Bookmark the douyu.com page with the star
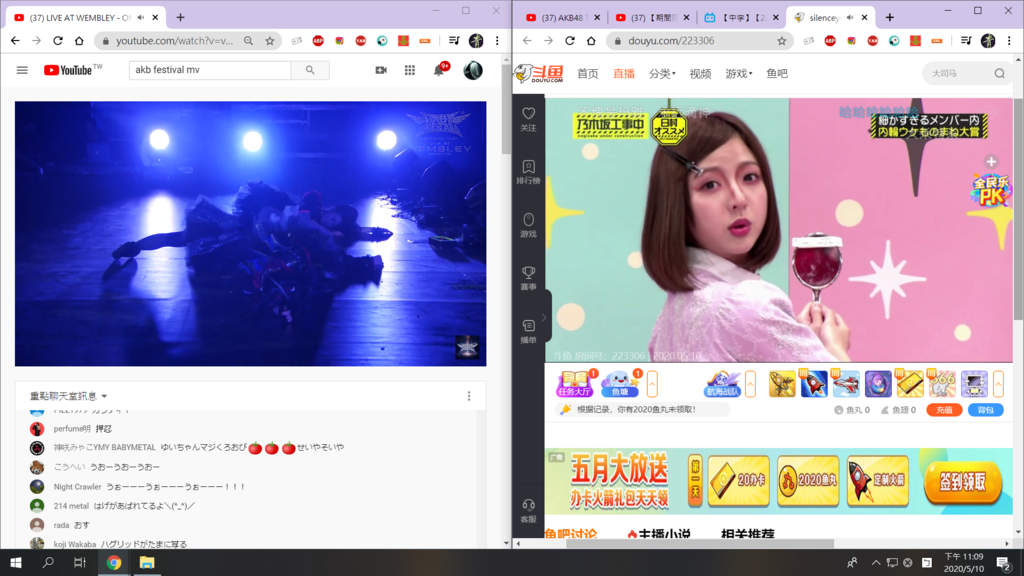1024x576 pixels. point(782,40)
